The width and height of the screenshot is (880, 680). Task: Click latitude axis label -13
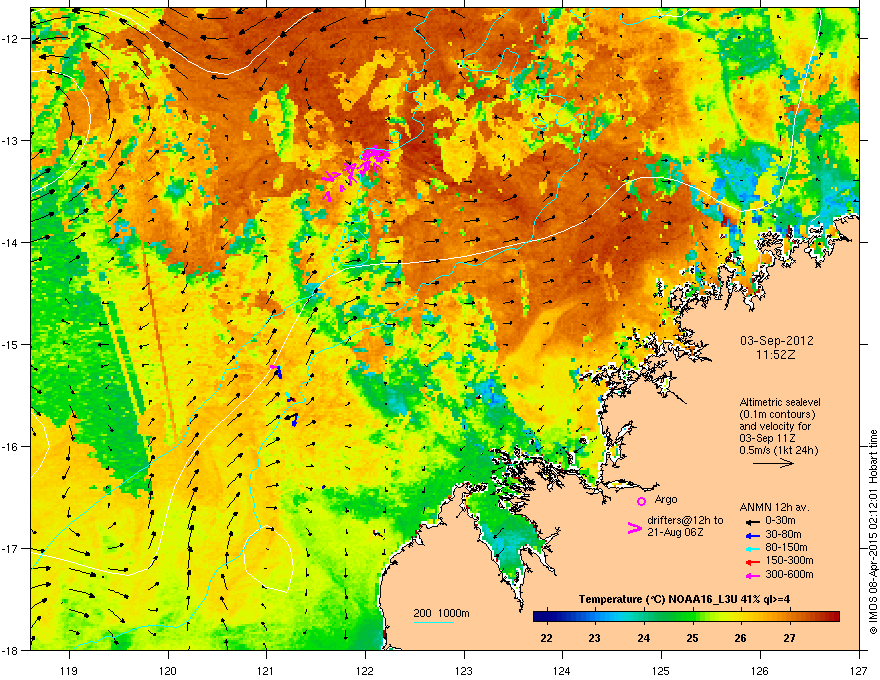pyautogui.click(x=10, y=140)
